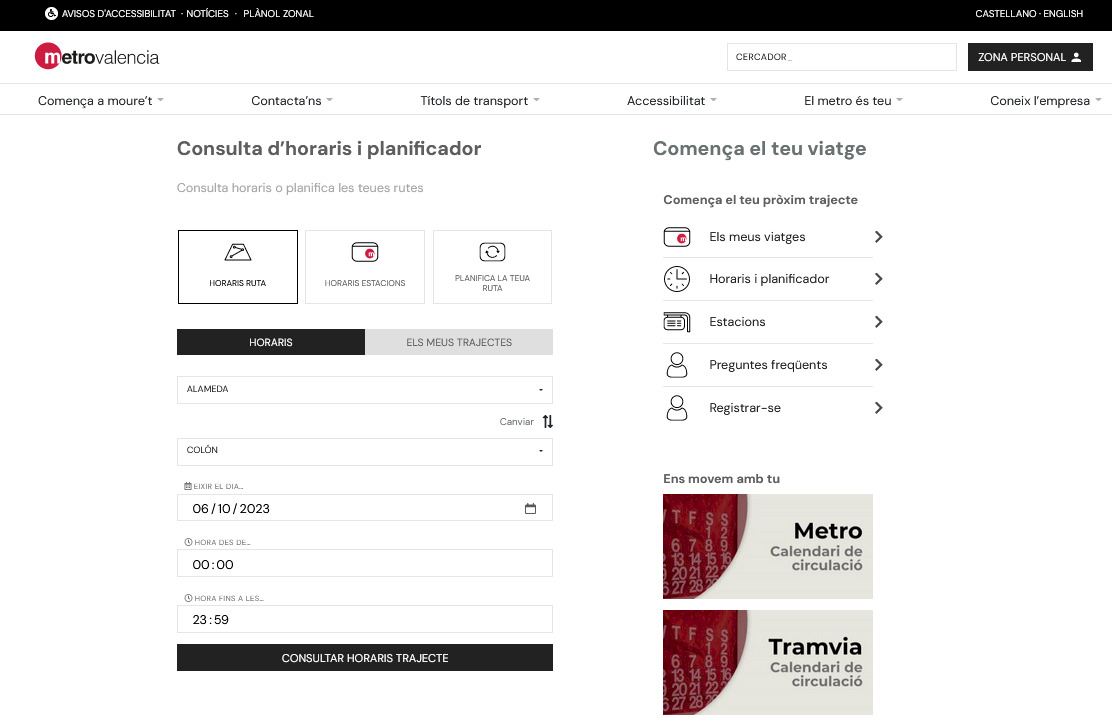Image resolution: width=1112 pixels, height=723 pixels.
Task: Switch language to Castellano
Action: (1006, 14)
